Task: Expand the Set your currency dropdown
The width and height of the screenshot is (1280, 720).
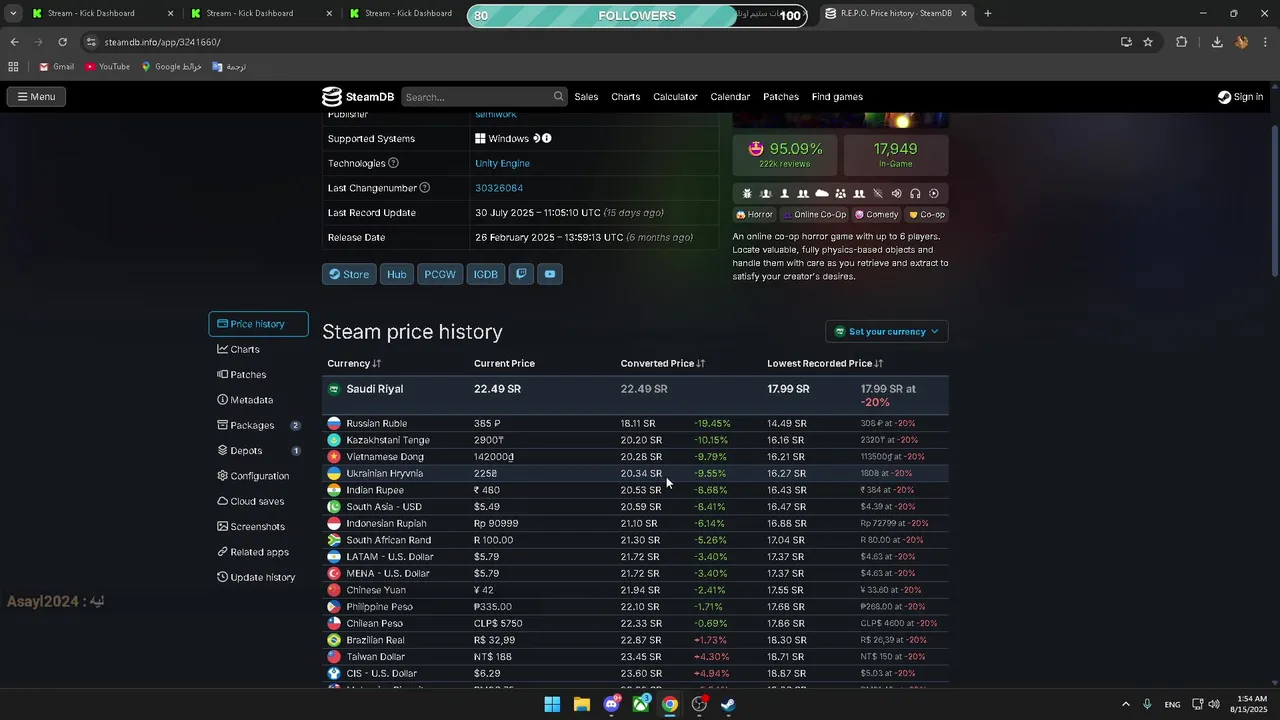Action: click(x=887, y=332)
